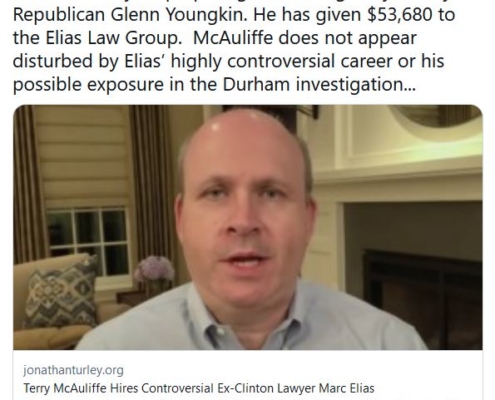
Task: Click the $53,680 amount in tweet
Action: 399,15
